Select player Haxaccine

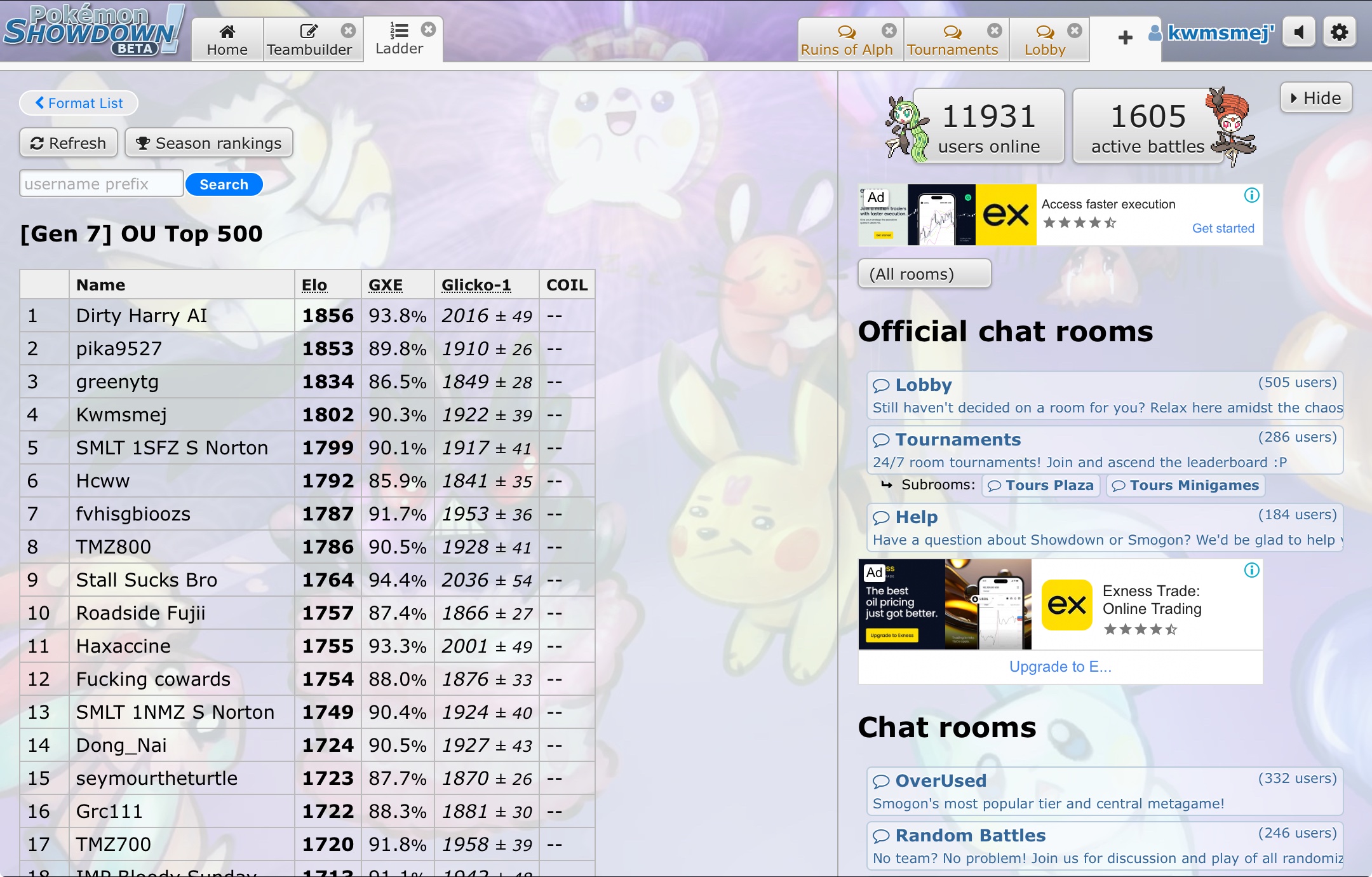[123, 646]
